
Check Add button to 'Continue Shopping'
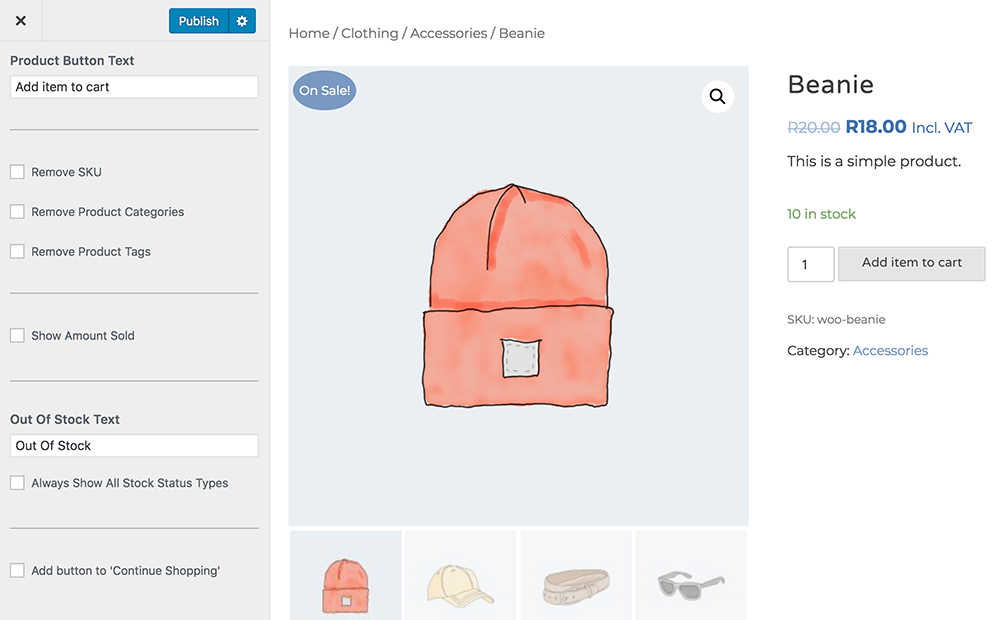[x=17, y=571]
